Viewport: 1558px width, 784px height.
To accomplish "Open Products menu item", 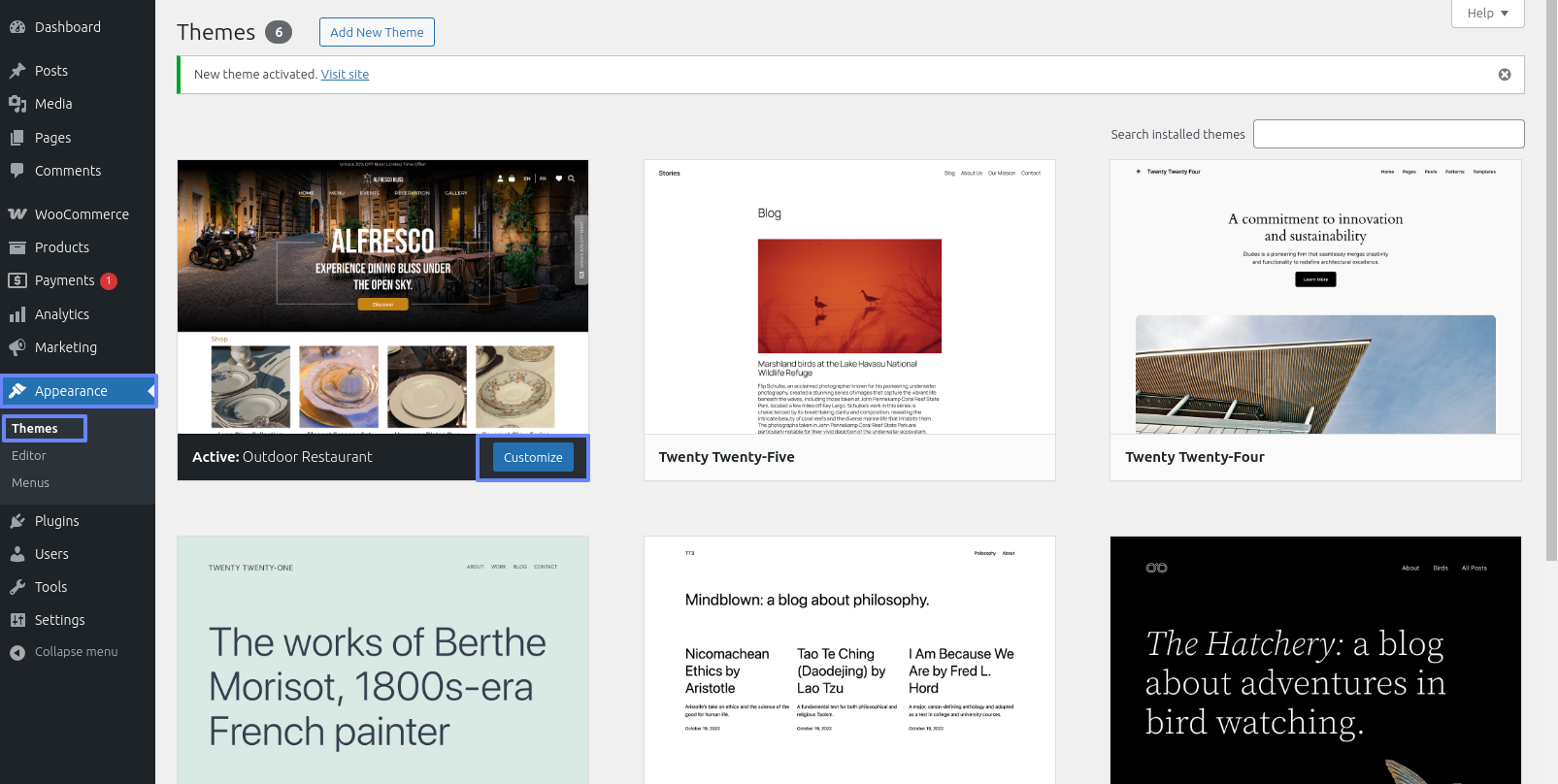I will coord(78,247).
